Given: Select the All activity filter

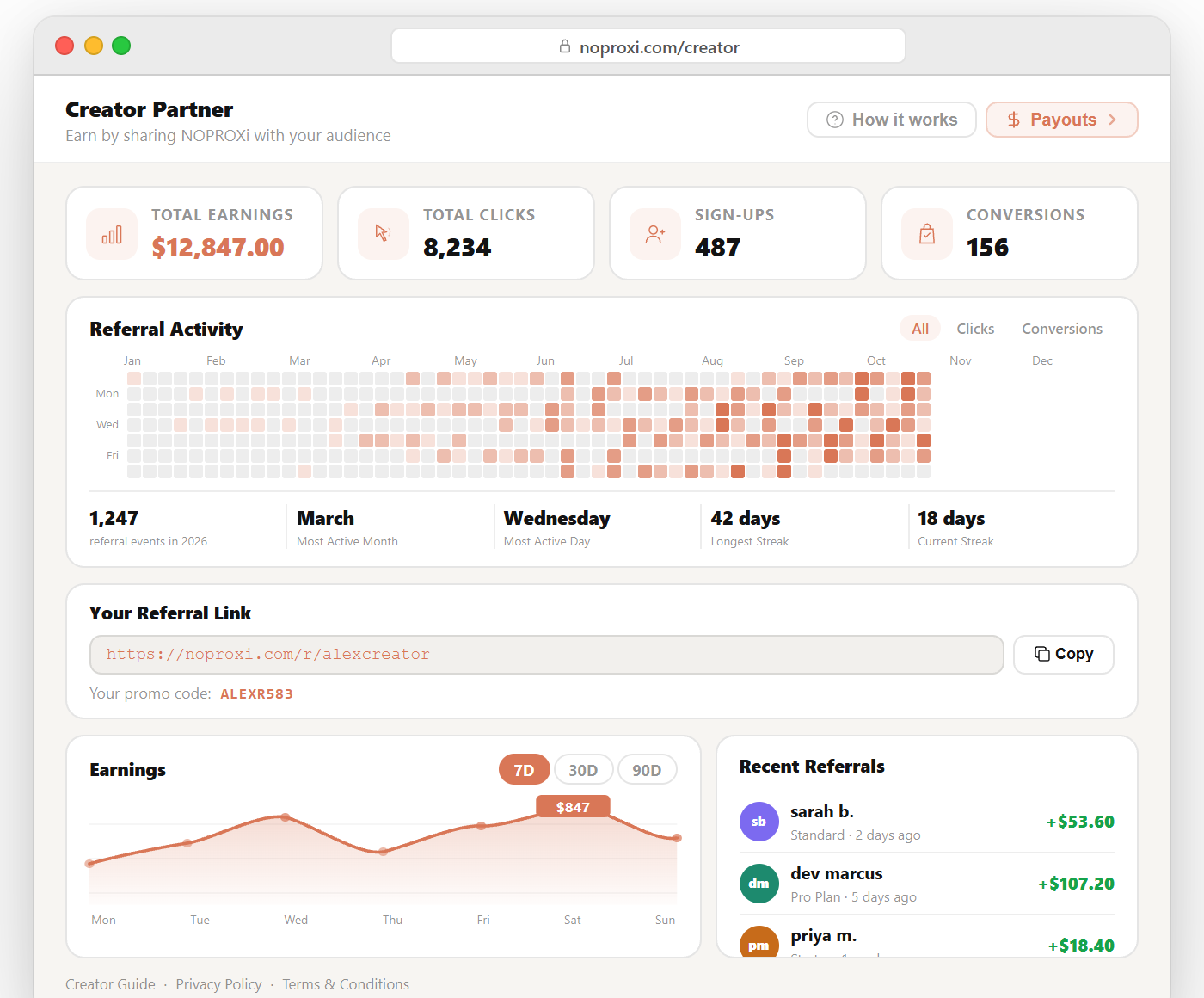Looking at the screenshot, I should coord(920,329).
